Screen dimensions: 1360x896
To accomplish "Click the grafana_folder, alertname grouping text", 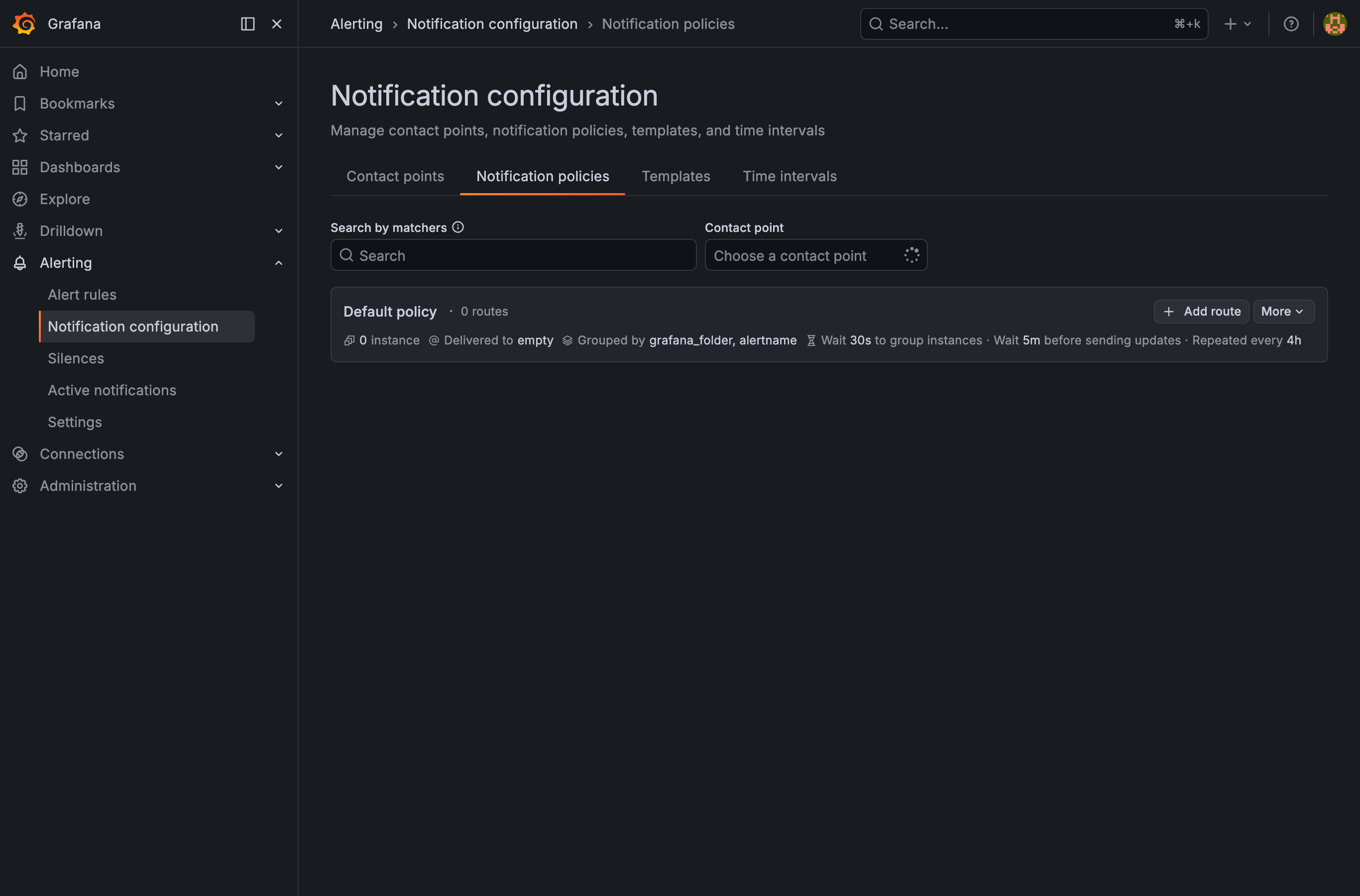I will click(x=723, y=340).
